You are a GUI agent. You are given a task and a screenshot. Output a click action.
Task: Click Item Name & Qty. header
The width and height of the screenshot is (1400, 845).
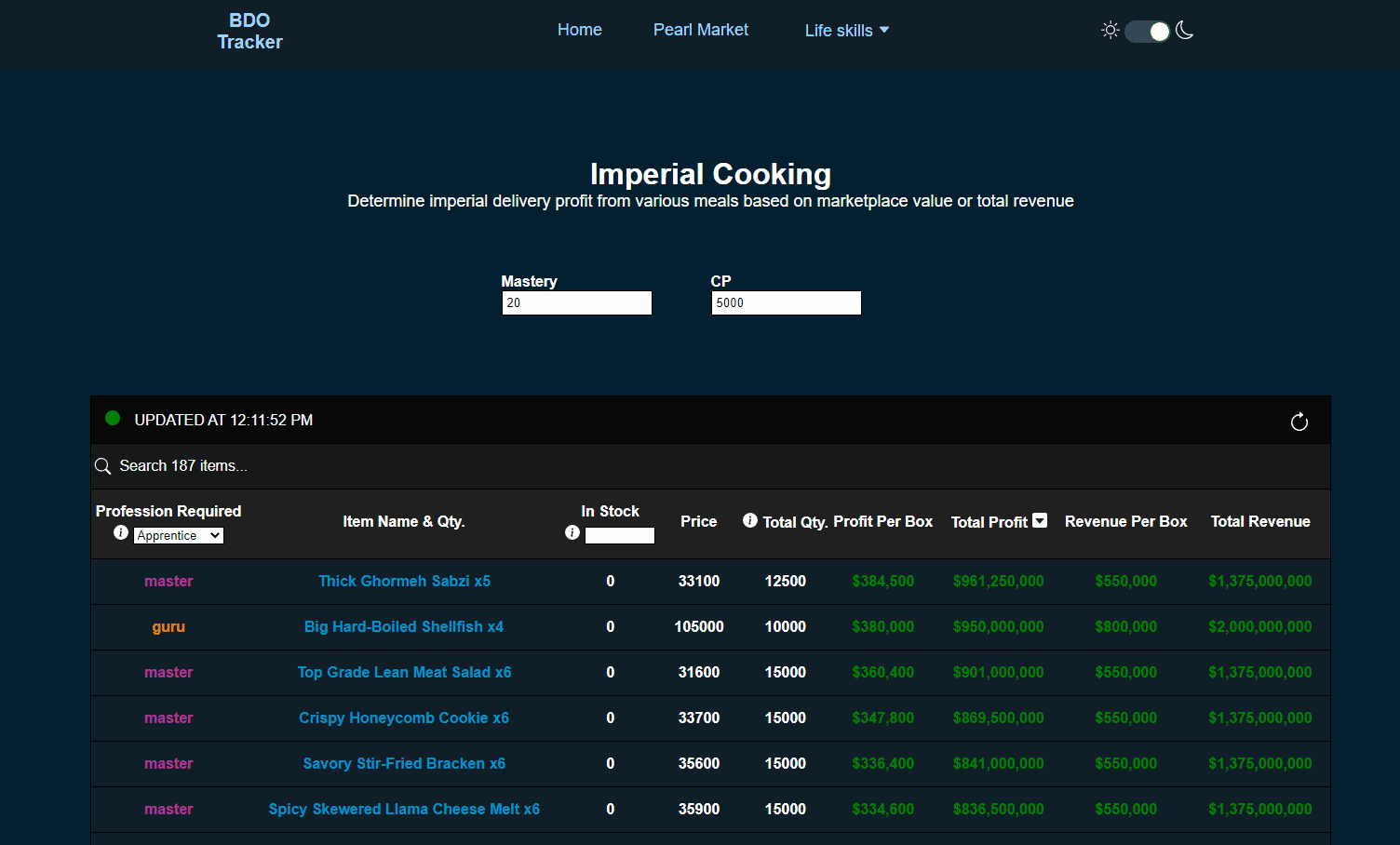point(404,521)
